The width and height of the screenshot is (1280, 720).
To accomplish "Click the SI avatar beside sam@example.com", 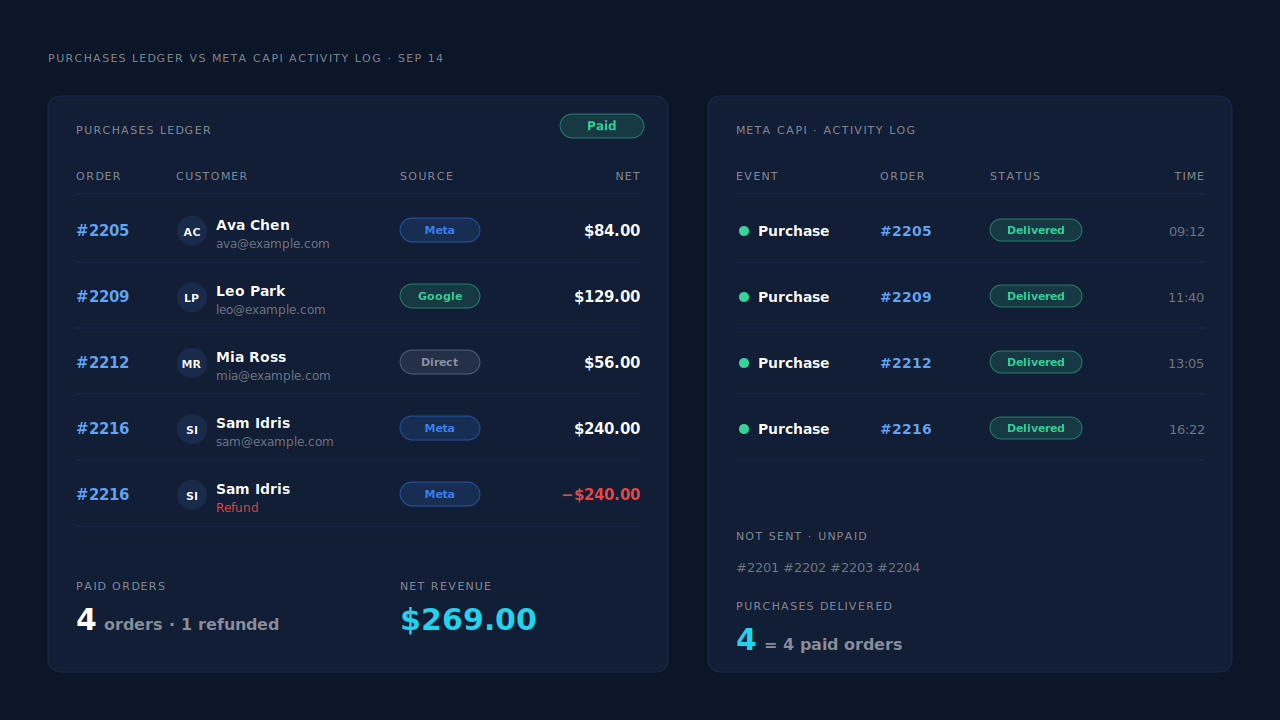I will 192,429.
